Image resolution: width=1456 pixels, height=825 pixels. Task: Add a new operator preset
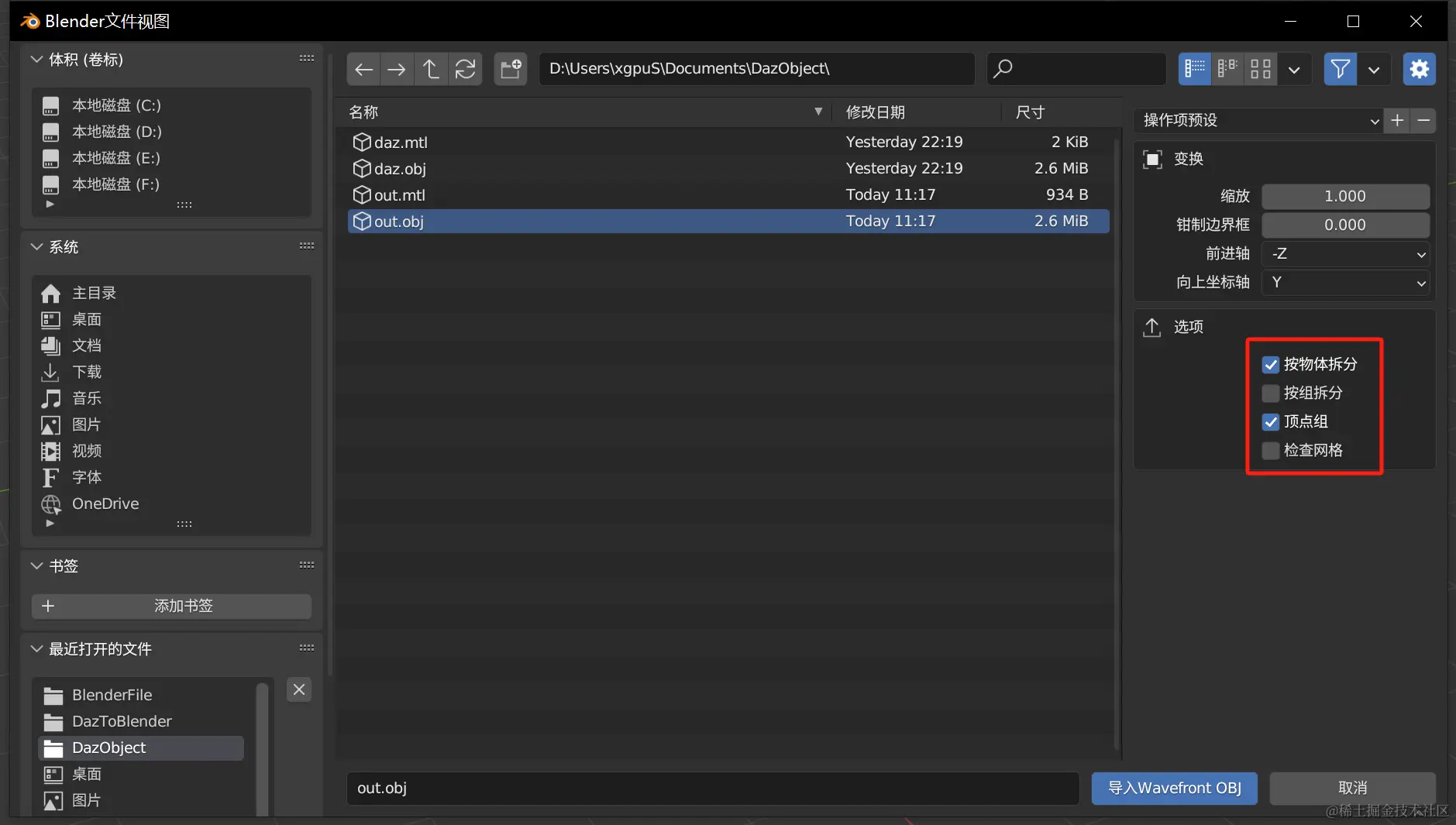[x=1397, y=120]
